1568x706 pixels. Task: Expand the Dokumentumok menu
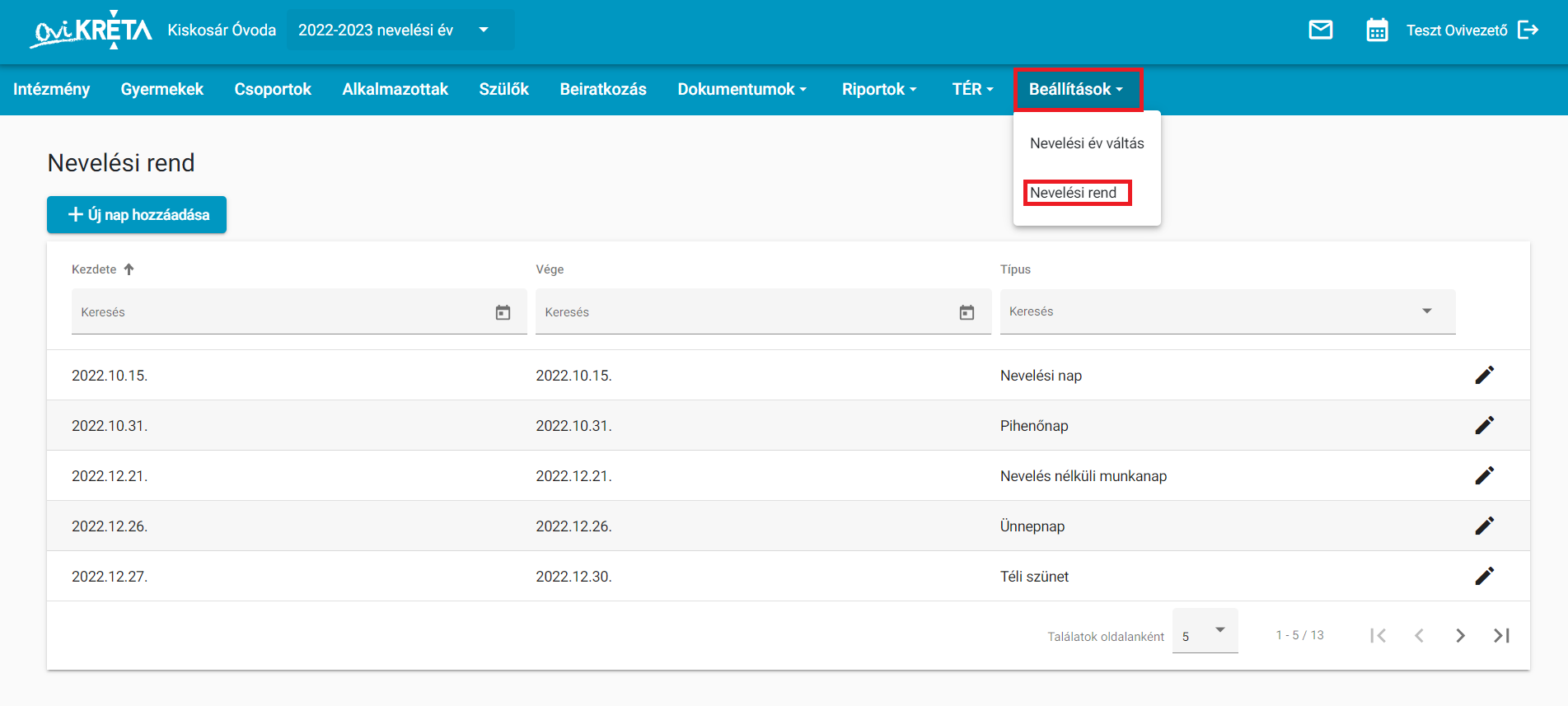coord(742,89)
